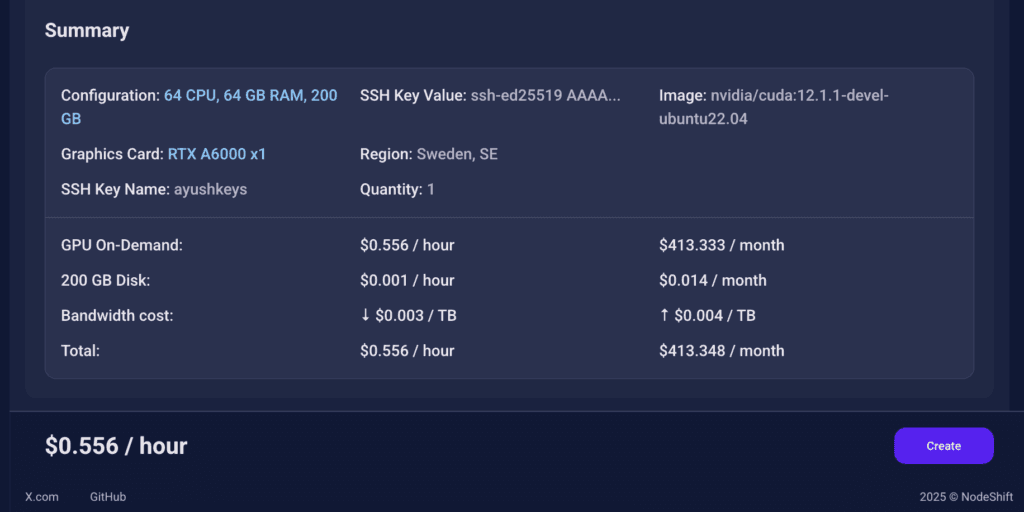
Task: Click the 200 GB Disk hourly price
Action: click(x=407, y=281)
